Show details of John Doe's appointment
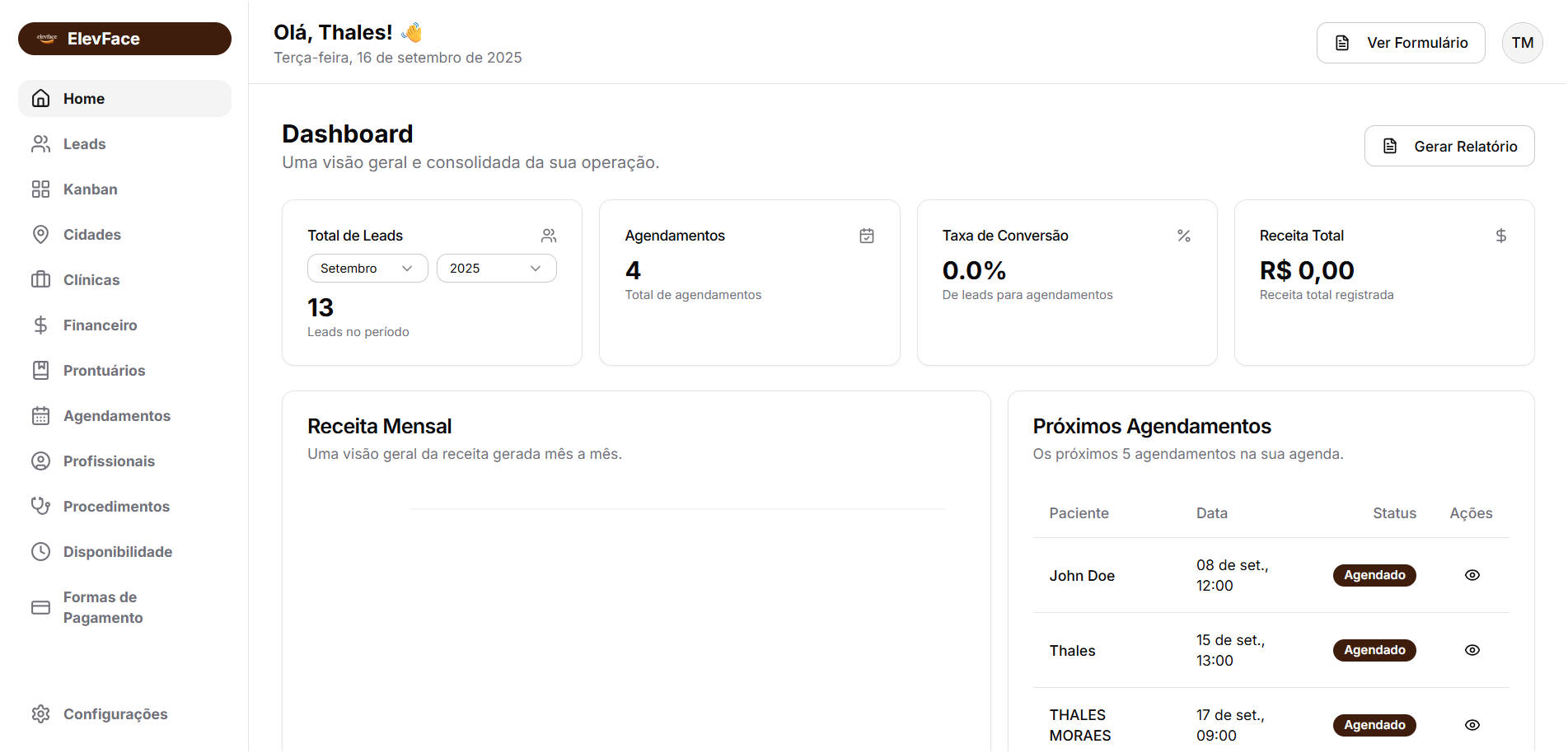The height and width of the screenshot is (753, 1568). pos(1472,575)
